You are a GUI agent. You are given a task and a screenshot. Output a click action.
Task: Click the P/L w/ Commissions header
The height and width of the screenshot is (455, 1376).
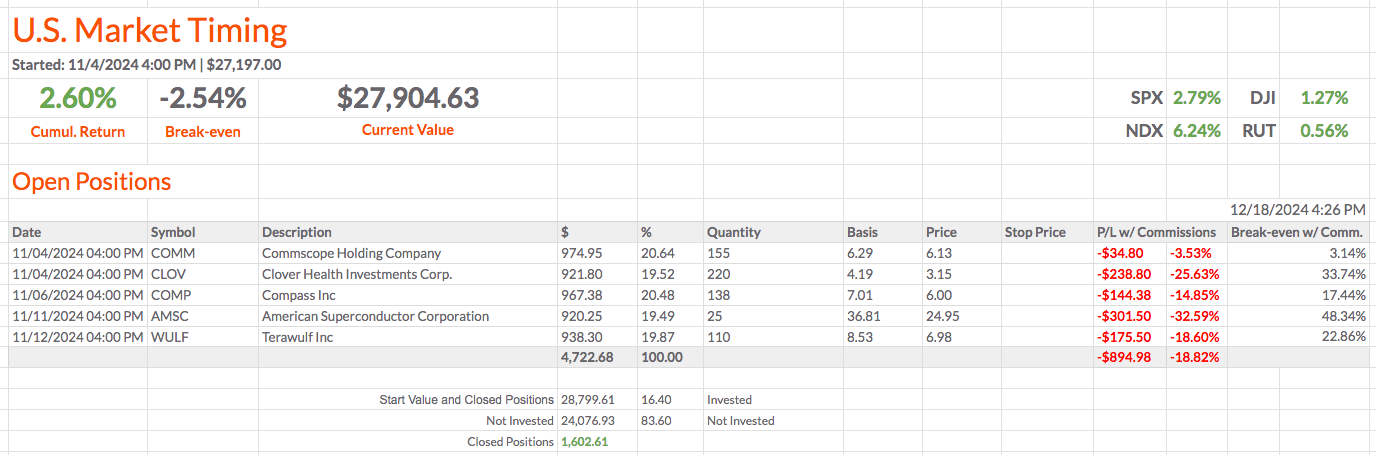(1157, 232)
